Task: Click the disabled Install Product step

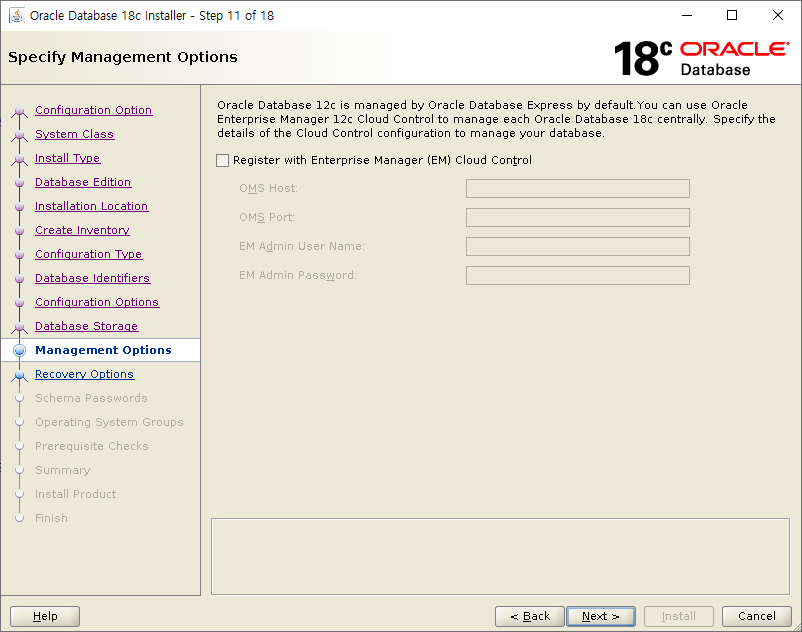Action: click(x=75, y=494)
